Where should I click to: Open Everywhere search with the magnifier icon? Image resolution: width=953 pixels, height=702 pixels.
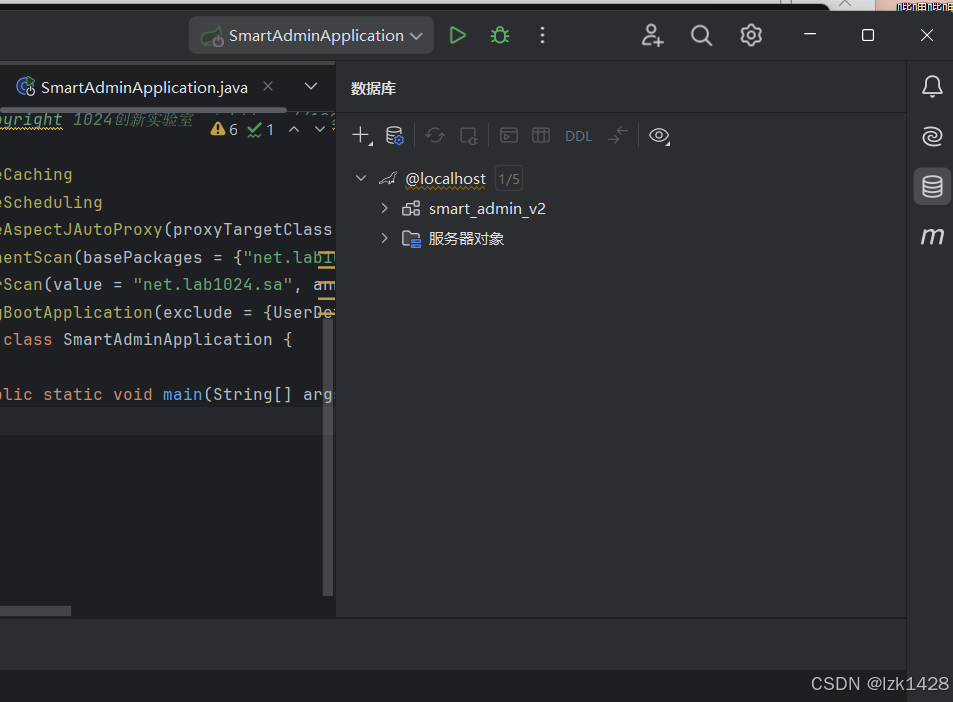point(701,35)
